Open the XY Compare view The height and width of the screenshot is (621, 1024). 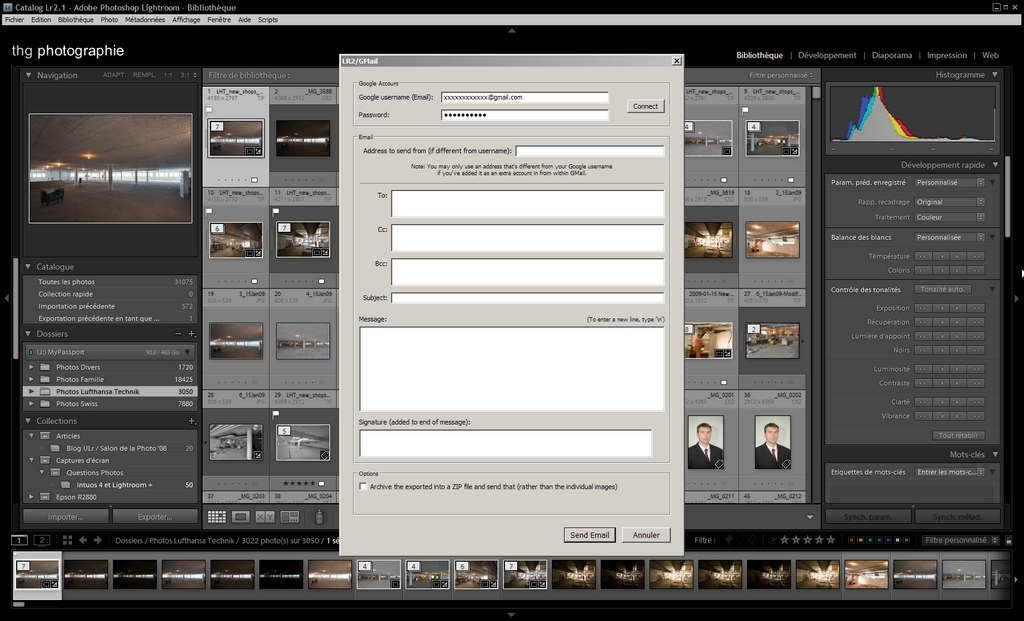[x=264, y=517]
